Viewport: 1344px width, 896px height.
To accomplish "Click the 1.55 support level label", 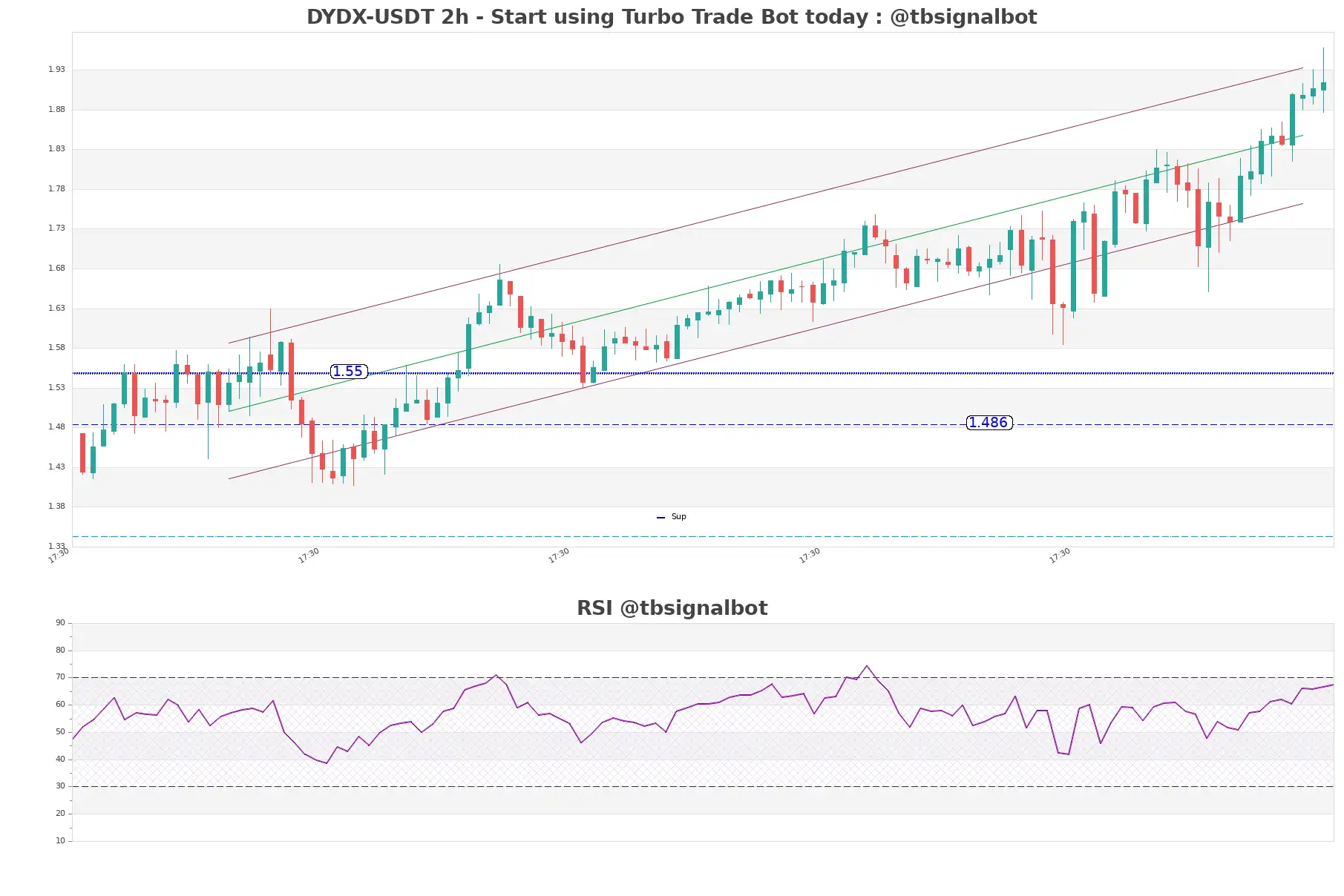I will 349,372.
